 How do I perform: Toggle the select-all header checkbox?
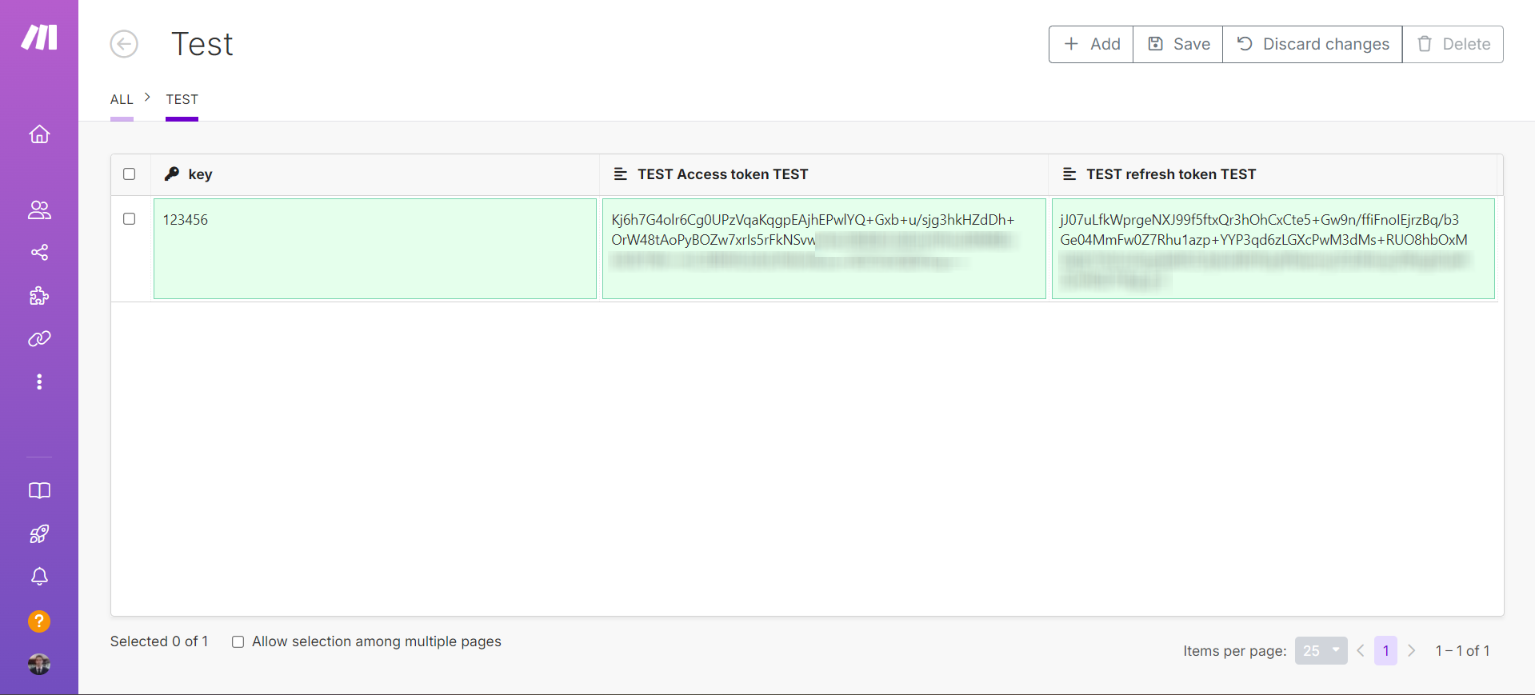(x=129, y=174)
